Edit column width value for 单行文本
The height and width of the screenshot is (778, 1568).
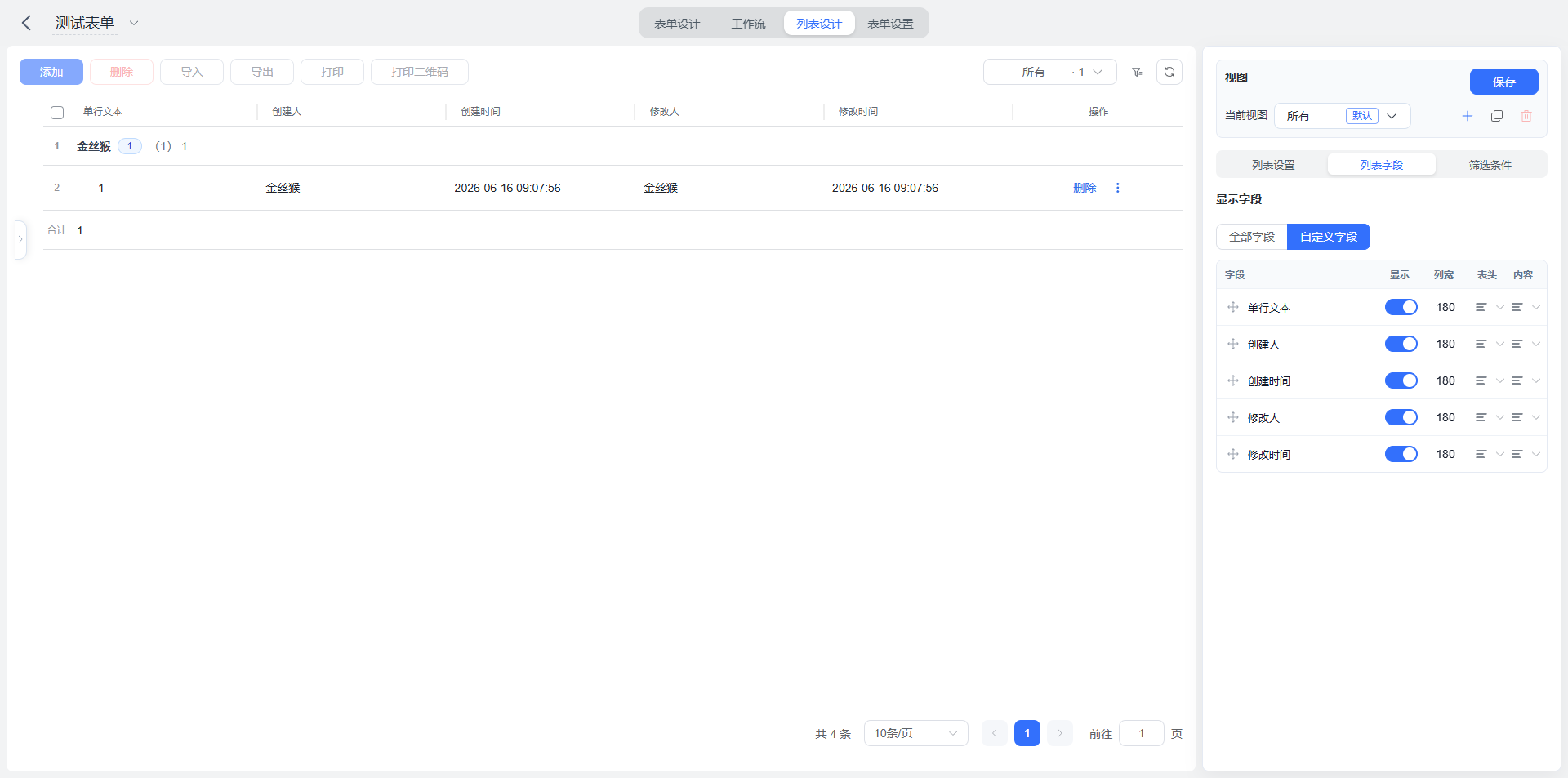1445,307
